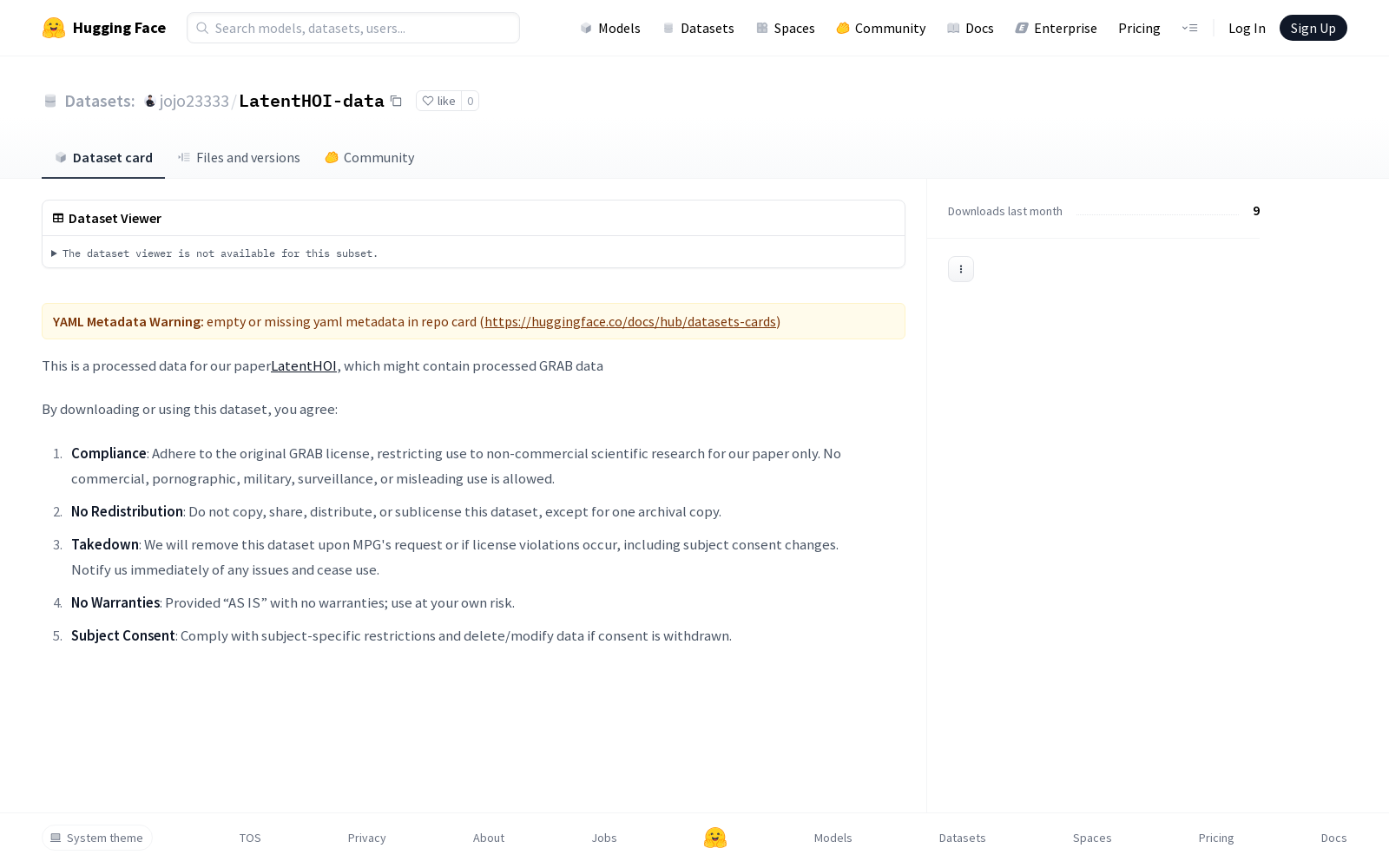
Task: Switch to Files and versions tab
Action: click(x=239, y=157)
